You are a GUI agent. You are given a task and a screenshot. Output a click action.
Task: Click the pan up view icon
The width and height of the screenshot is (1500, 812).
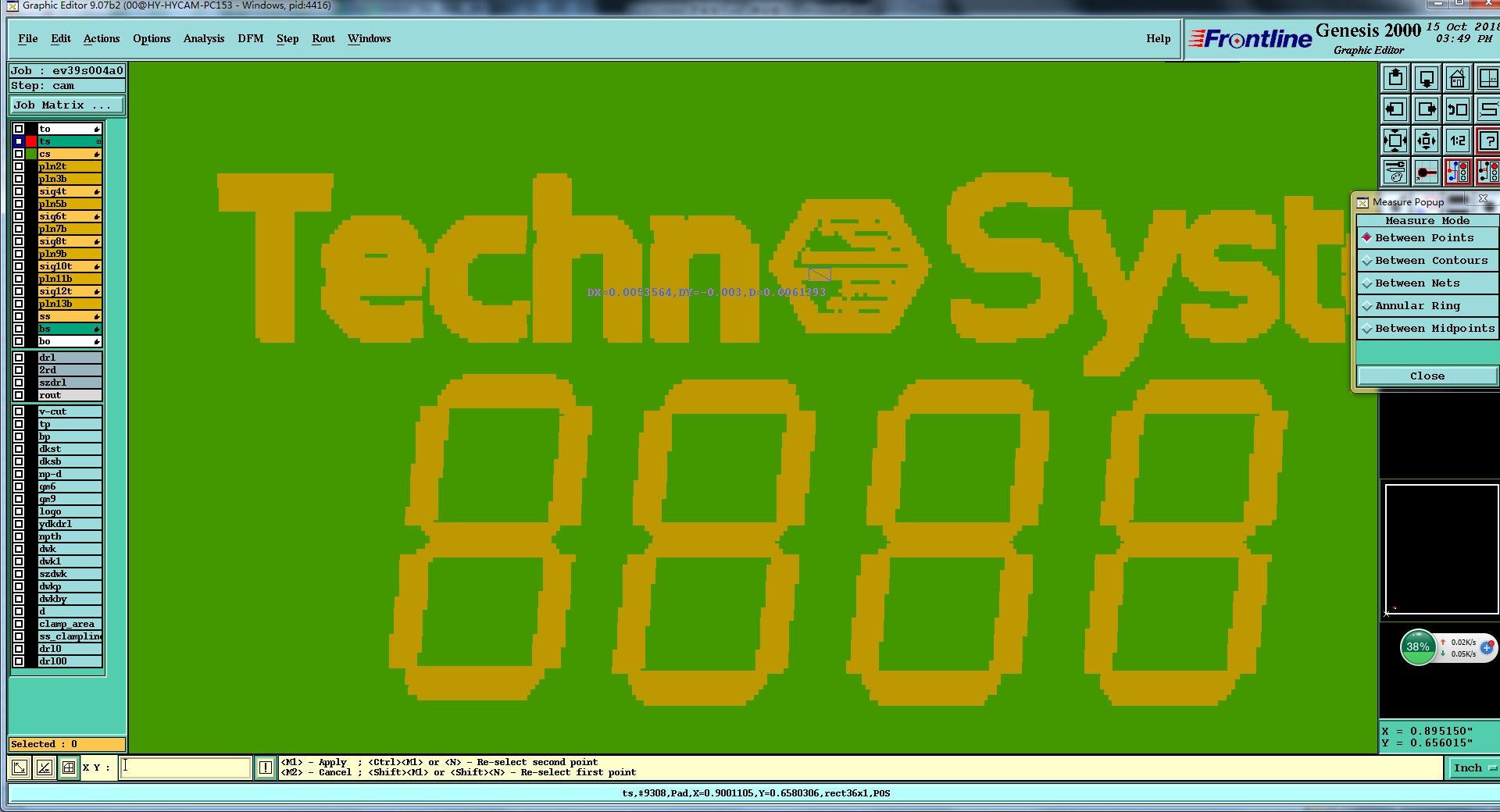[1395, 79]
